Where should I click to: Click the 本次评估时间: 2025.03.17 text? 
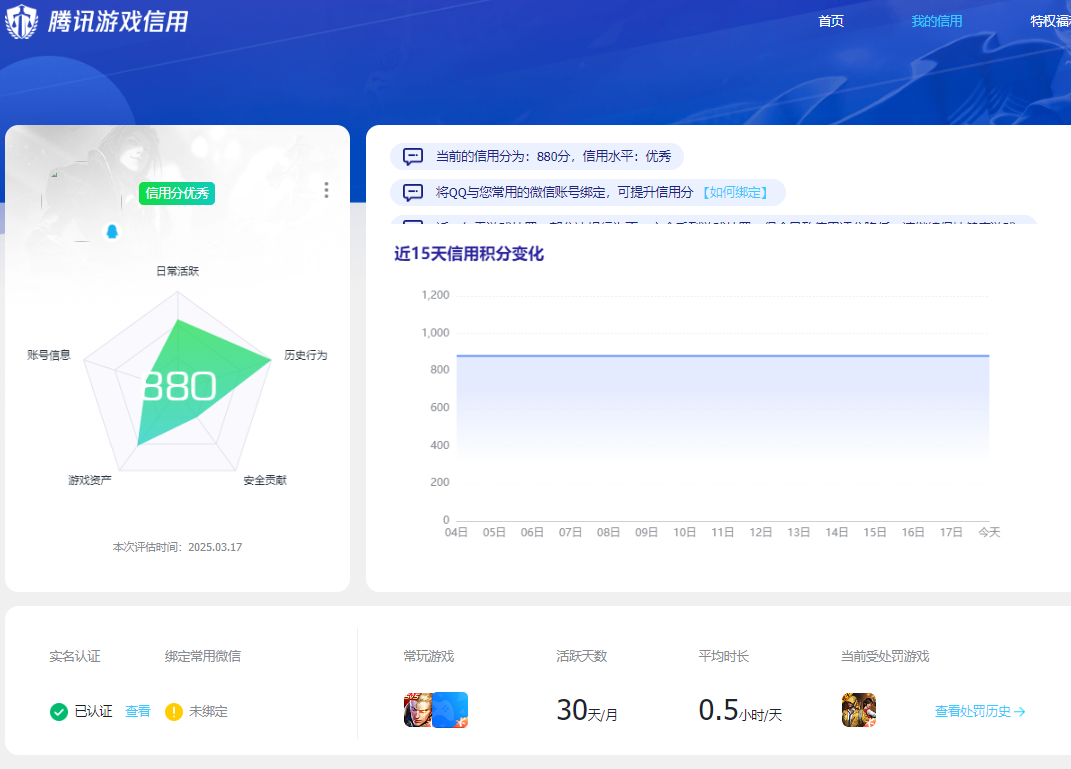(178, 547)
